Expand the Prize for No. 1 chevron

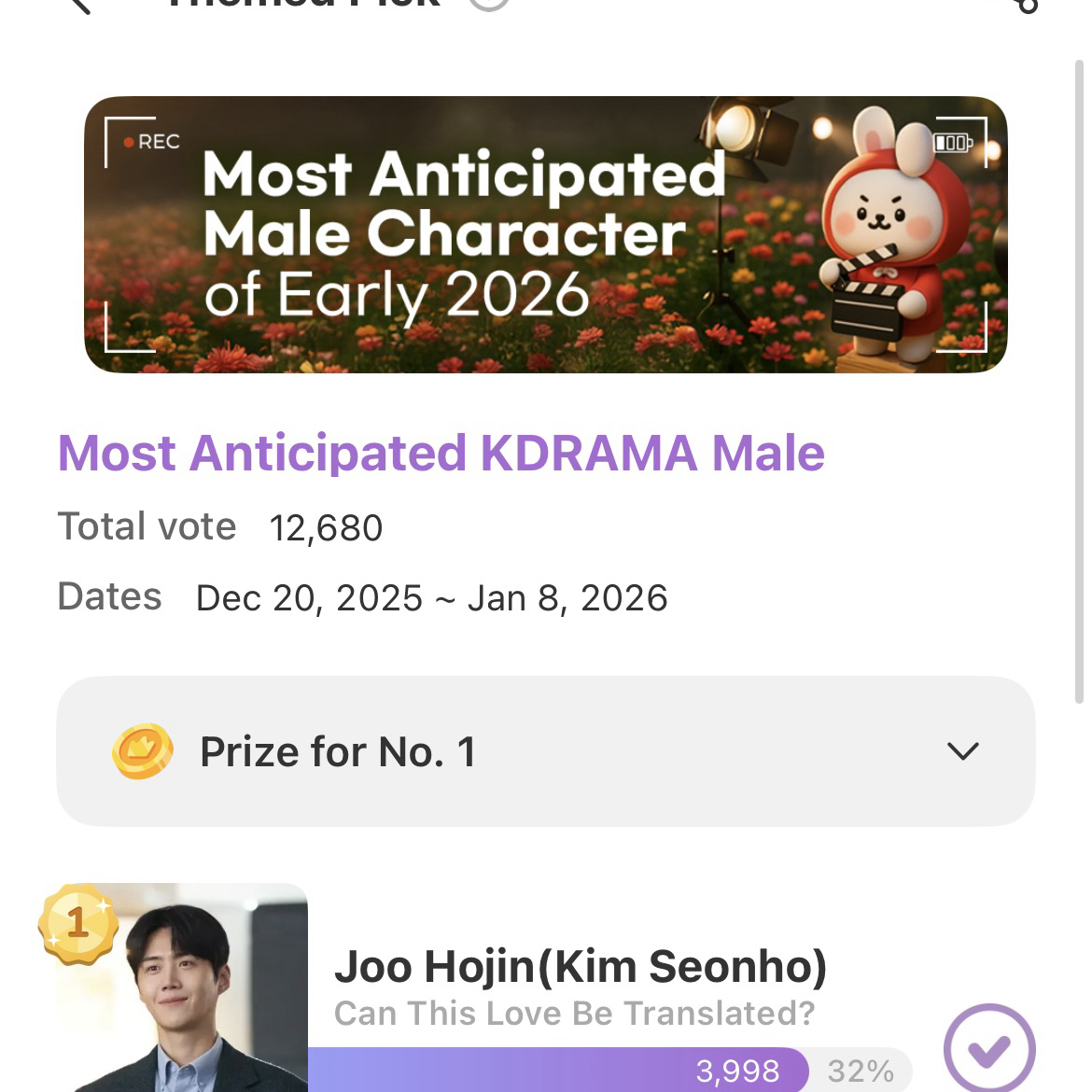[x=962, y=751]
